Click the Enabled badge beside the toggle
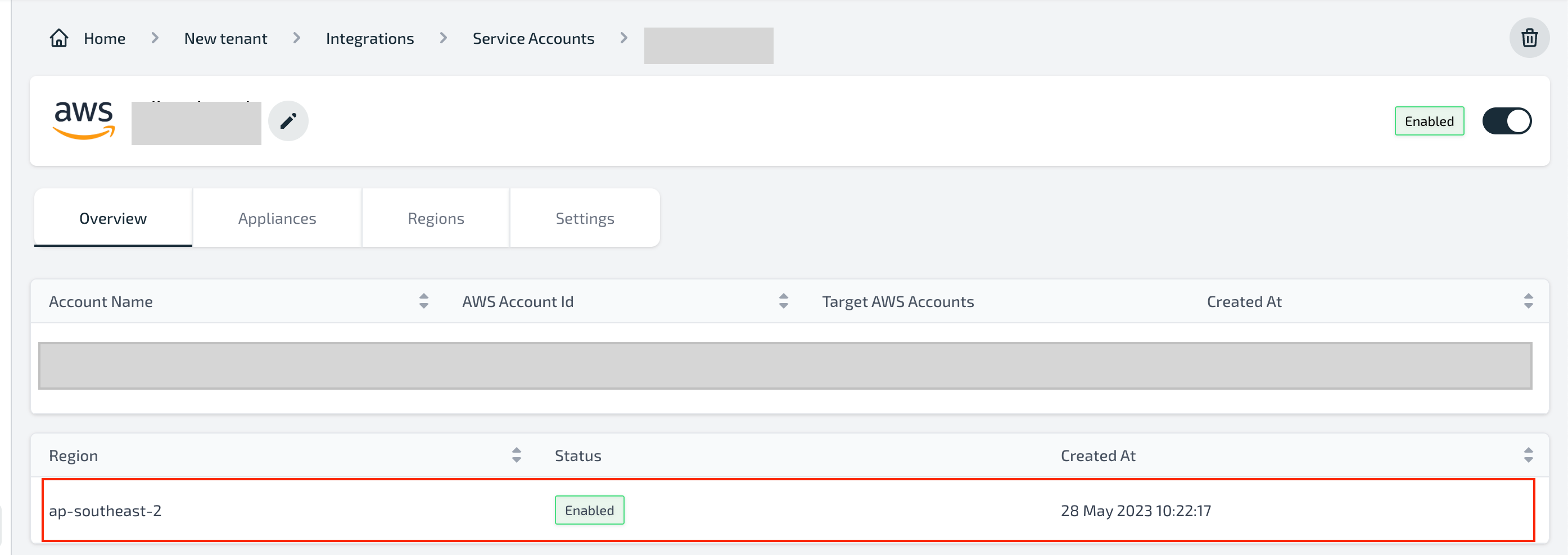This screenshot has width=1568, height=555. pos(1429,121)
